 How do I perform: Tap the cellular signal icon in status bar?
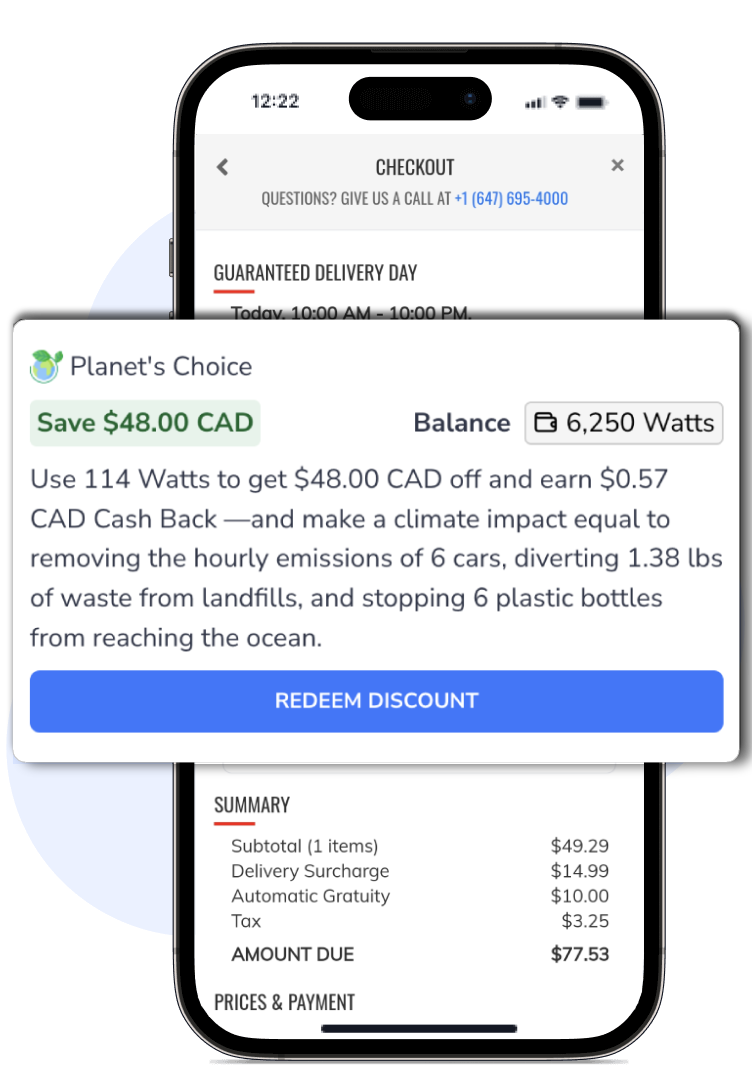(x=534, y=102)
